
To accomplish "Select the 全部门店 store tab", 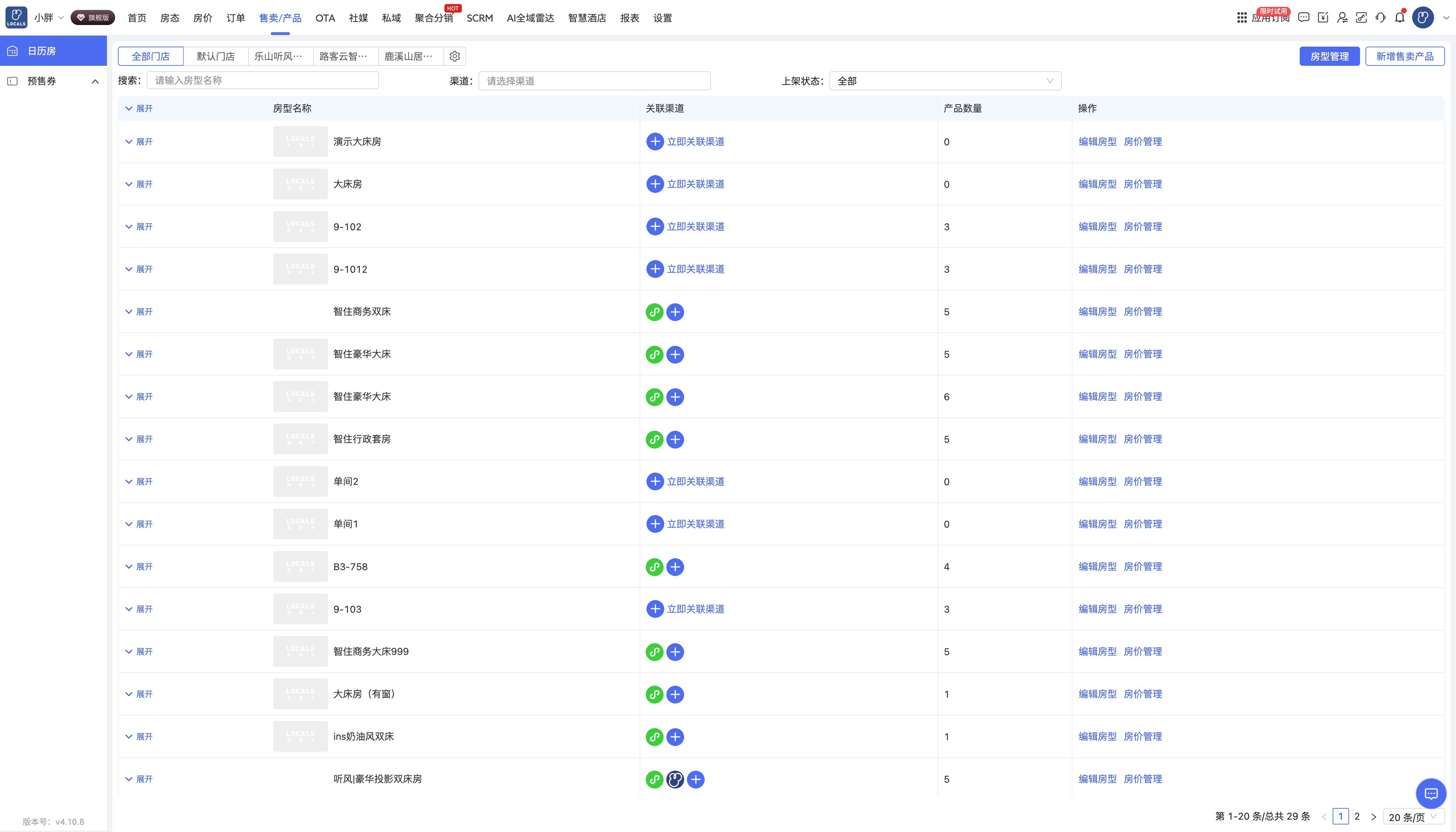I will pyautogui.click(x=151, y=56).
